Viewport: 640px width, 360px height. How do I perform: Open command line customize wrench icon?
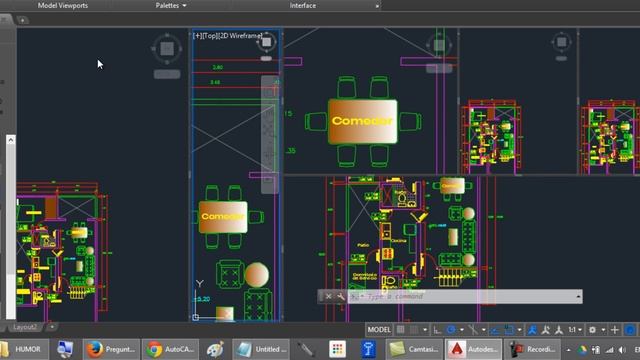pyautogui.click(x=341, y=296)
